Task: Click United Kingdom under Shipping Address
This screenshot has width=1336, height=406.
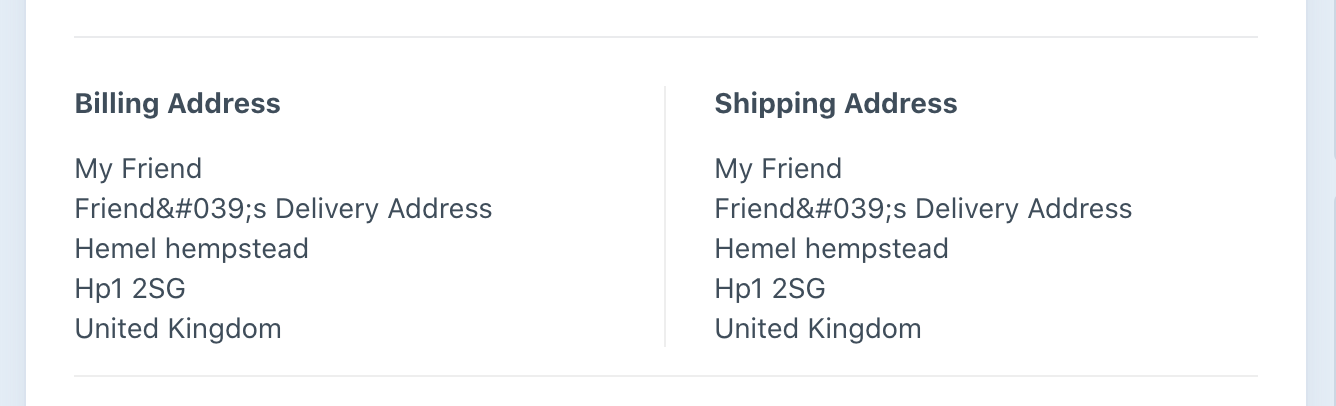Action: (x=818, y=328)
